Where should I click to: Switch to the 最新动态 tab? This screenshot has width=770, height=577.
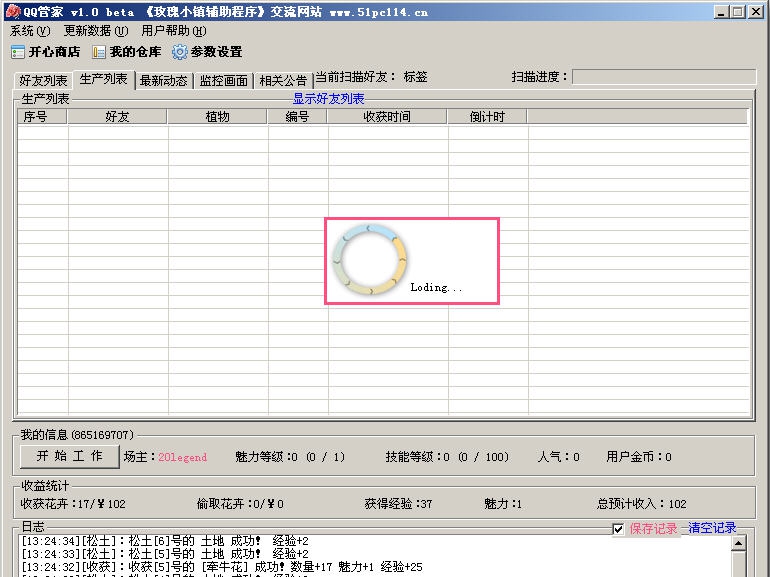pos(164,81)
